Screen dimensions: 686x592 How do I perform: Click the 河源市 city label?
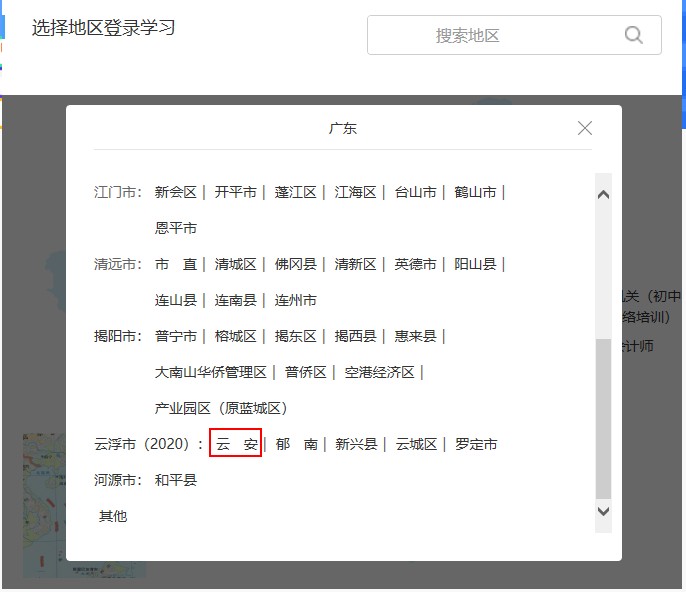pos(118,480)
